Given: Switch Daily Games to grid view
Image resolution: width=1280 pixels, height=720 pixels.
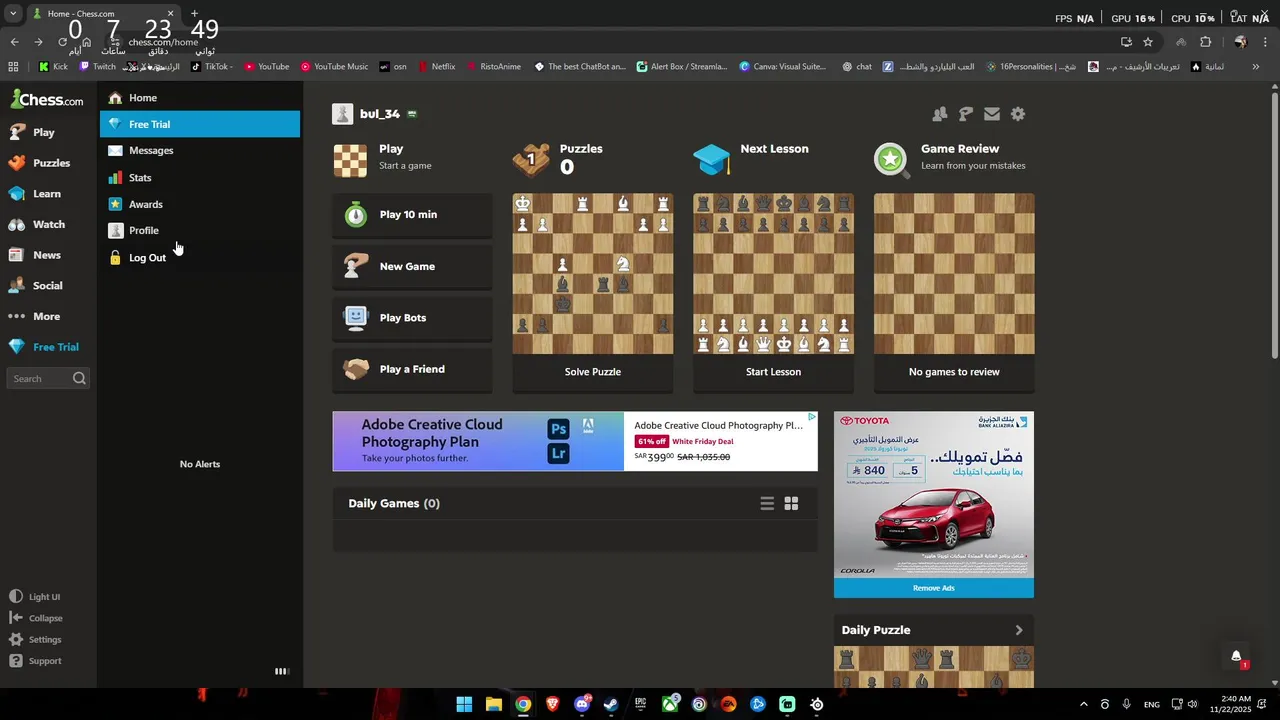Looking at the screenshot, I should pyautogui.click(x=791, y=504).
